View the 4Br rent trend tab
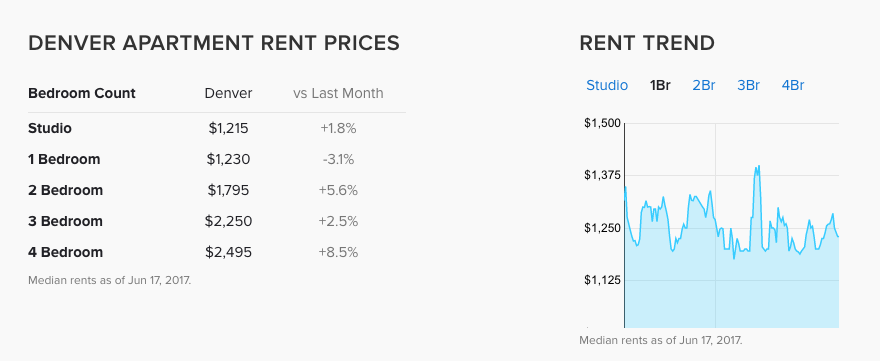This screenshot has width=880, height=361. 793,85
